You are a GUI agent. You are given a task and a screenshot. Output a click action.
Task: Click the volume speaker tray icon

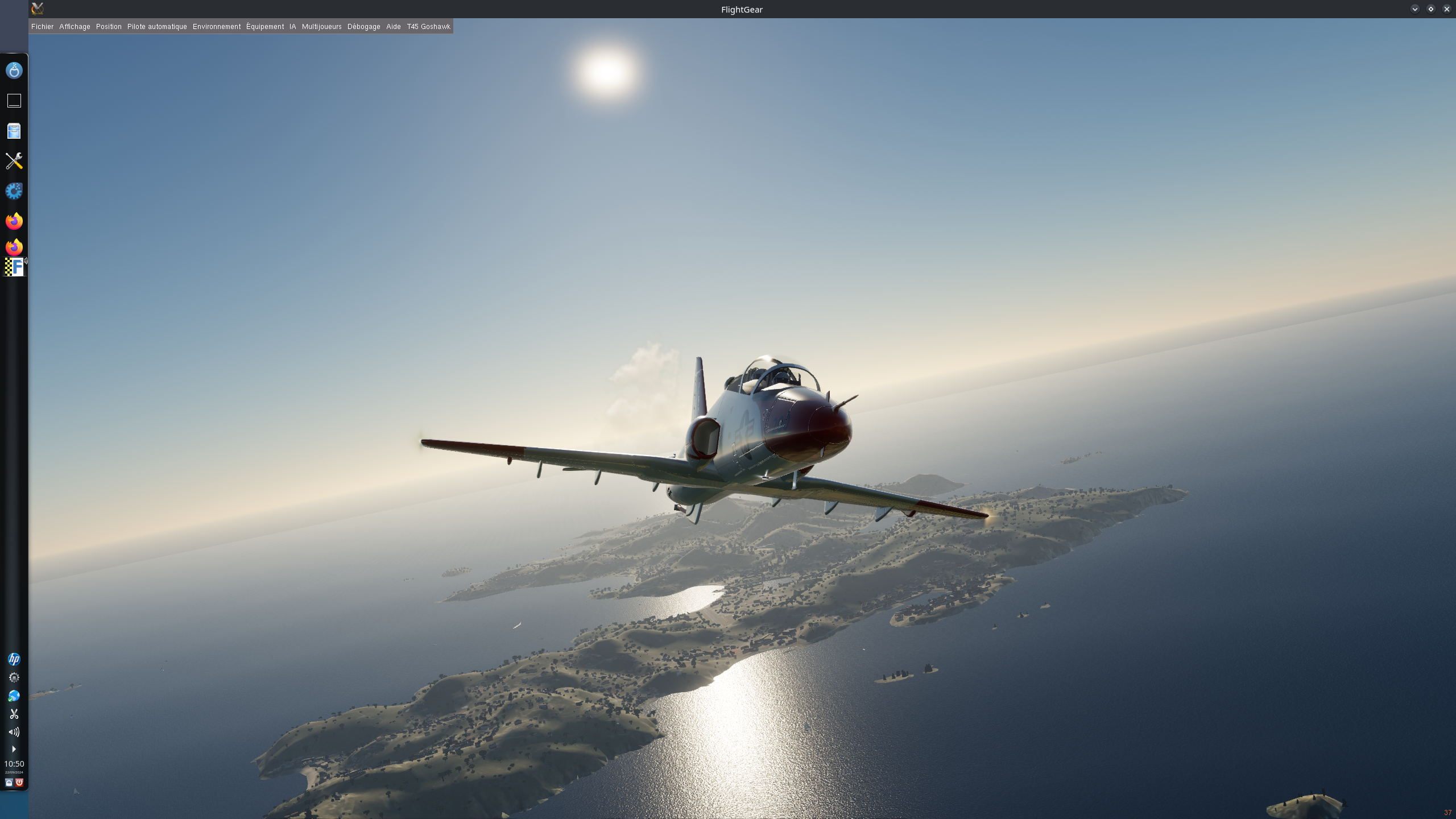[x=14, y=732]
